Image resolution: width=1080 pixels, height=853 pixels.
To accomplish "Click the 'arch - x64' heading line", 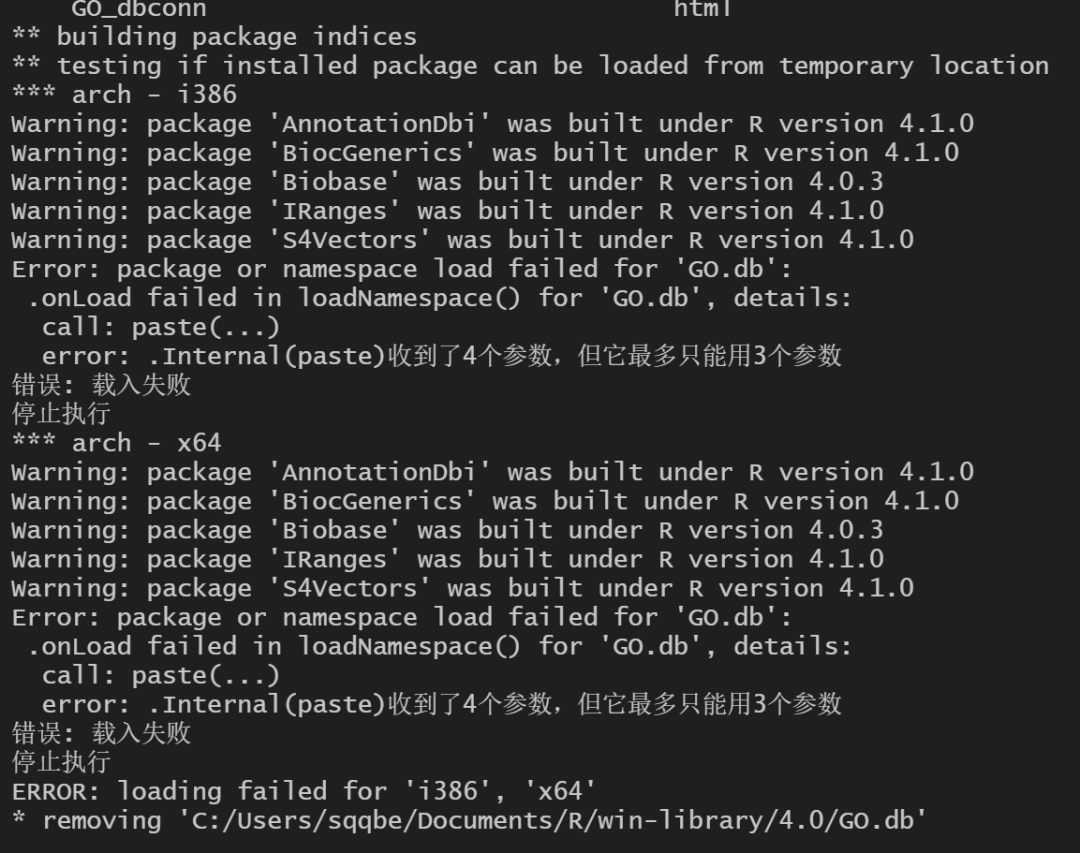I will click(x=116, y=443).
